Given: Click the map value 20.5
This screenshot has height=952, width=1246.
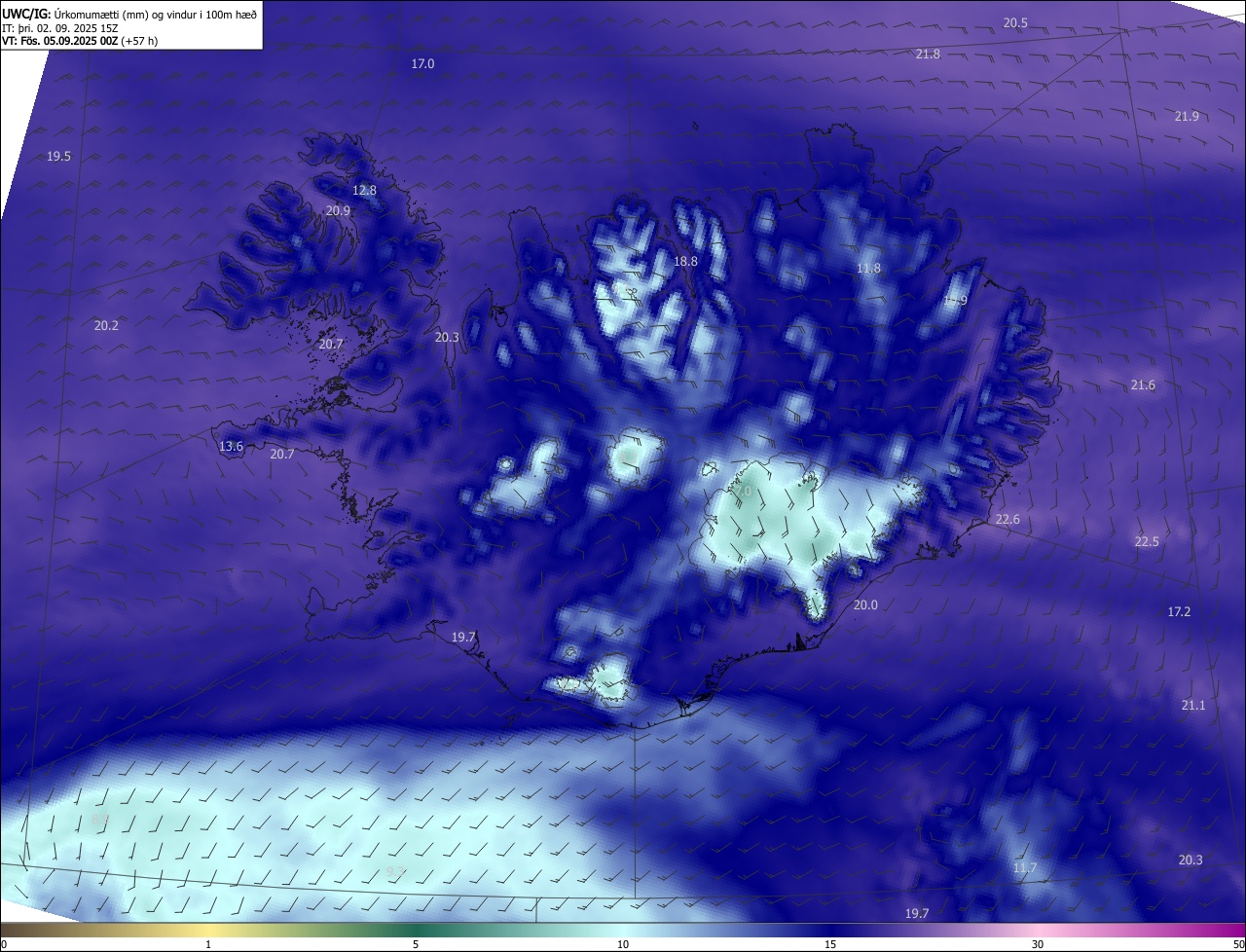Looking at the screenshot, I should 1015,22.
